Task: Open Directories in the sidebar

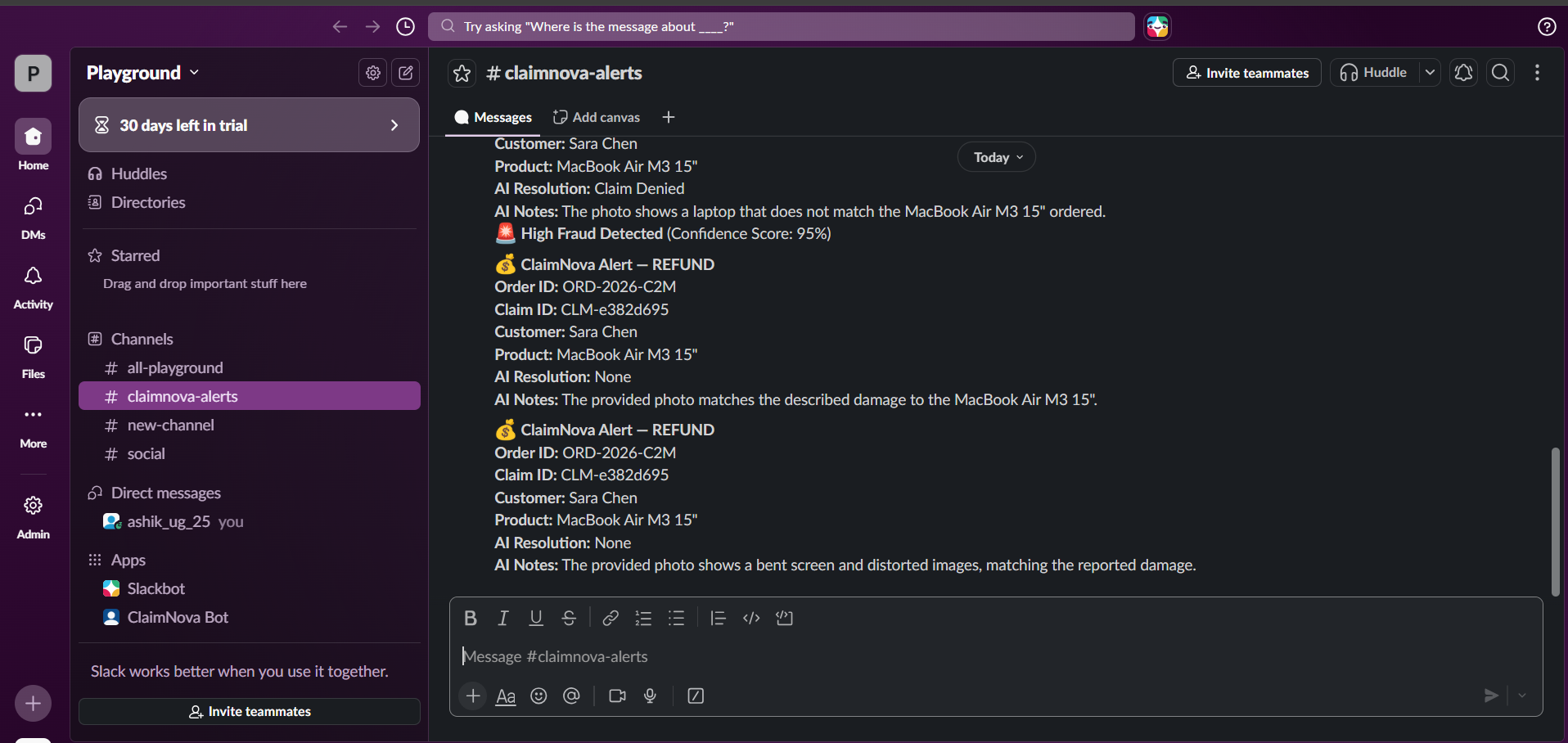Action: pos(249,202)
